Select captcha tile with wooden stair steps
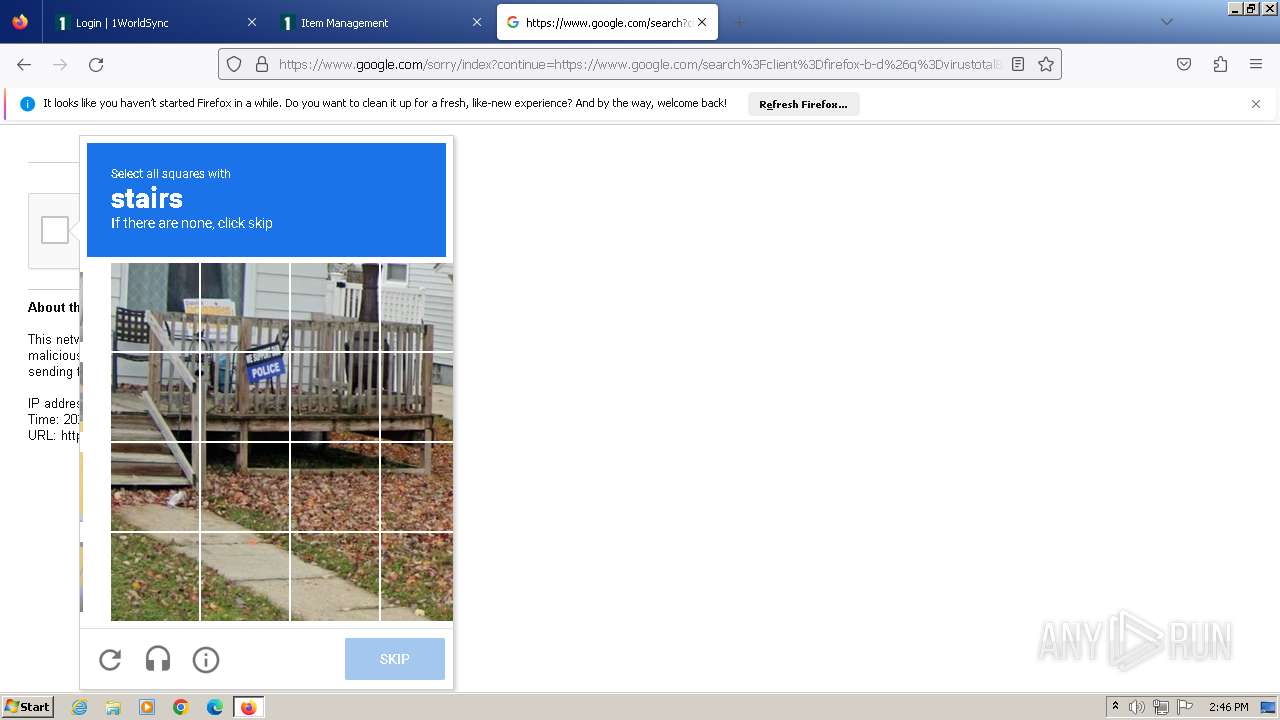Image resolution: width=1280 pixels, height=720 pixels. pyautogui.click(x=155, y=486)
